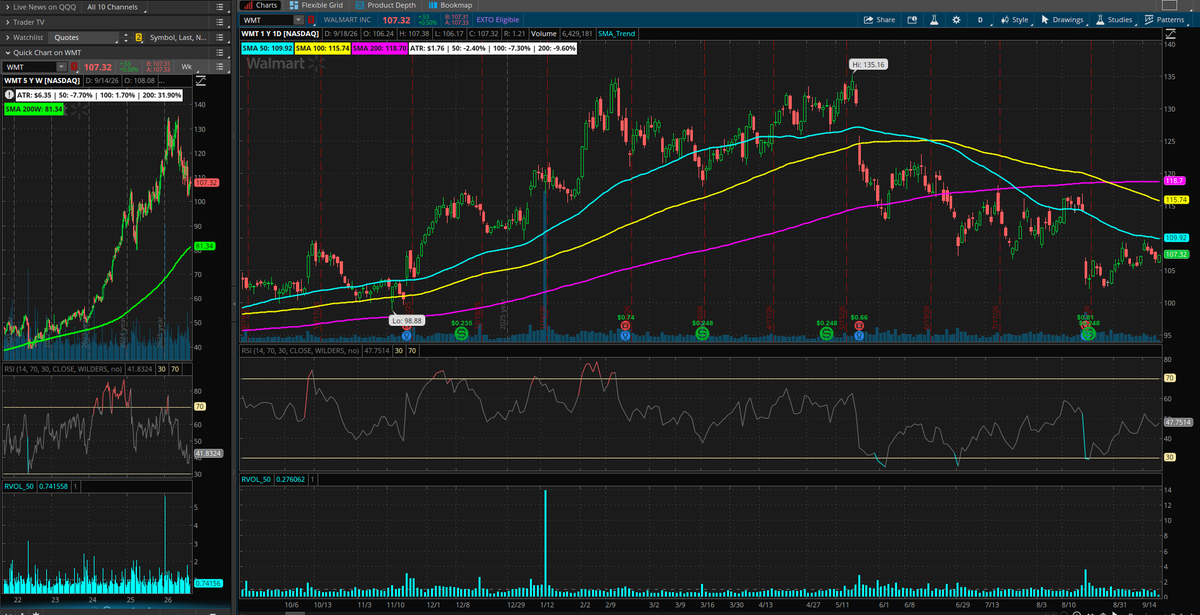Click the ATR warning icon in quick chart

click(x=8, y=94)
